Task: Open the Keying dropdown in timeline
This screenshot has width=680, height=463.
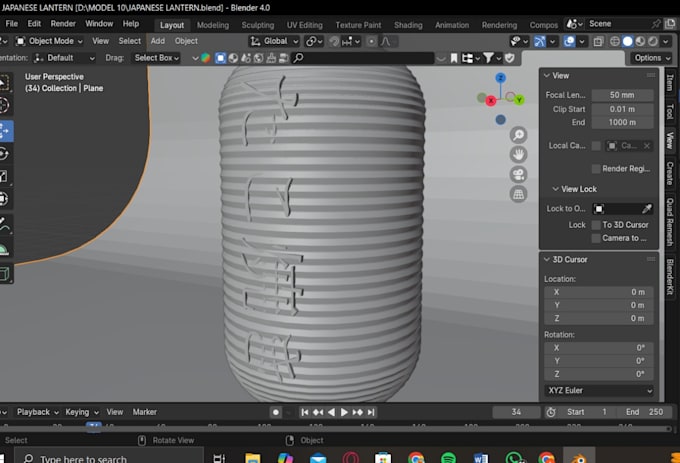Action: pos(82,412)
